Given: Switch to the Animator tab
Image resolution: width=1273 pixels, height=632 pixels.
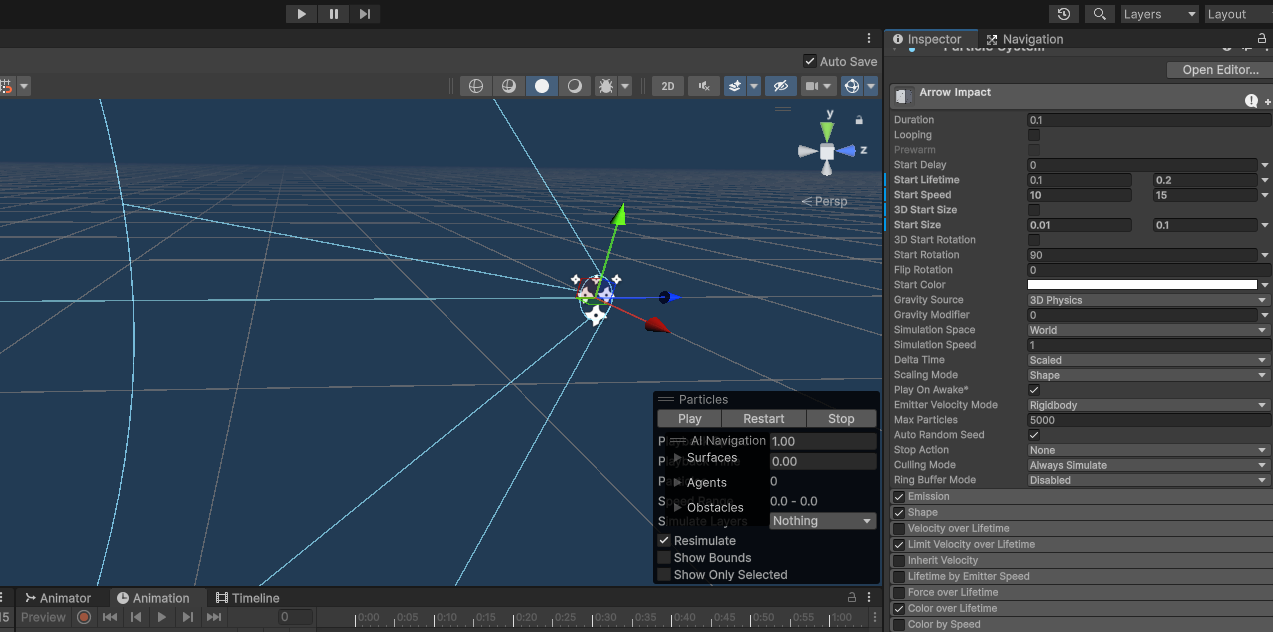Looking at the screenshot, I should tap(58, 598).
